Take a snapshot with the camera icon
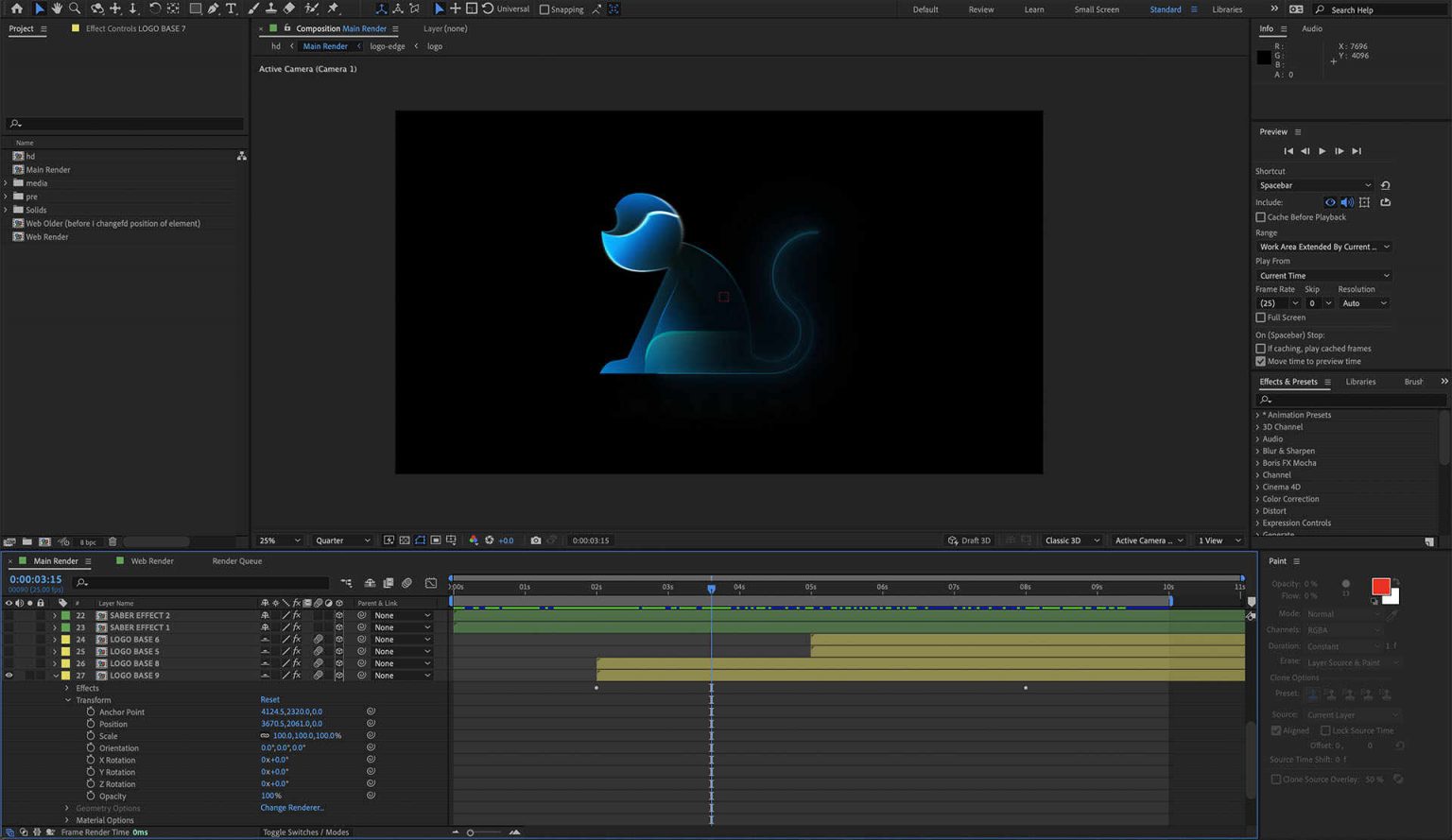The width and height of the screenshot is (1452, 840). (536, 540)
